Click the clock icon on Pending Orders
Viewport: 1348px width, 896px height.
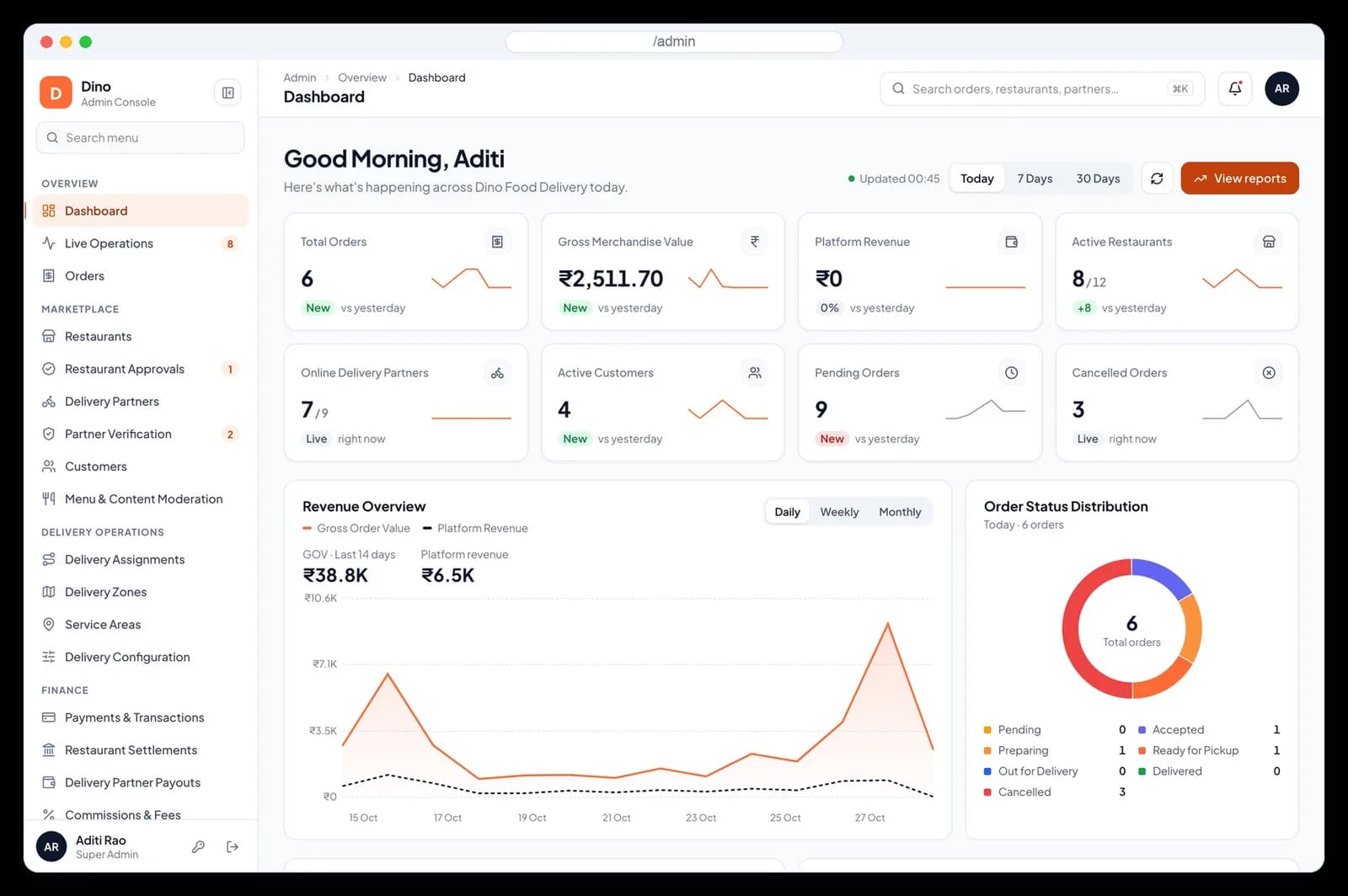point(1012,373)
